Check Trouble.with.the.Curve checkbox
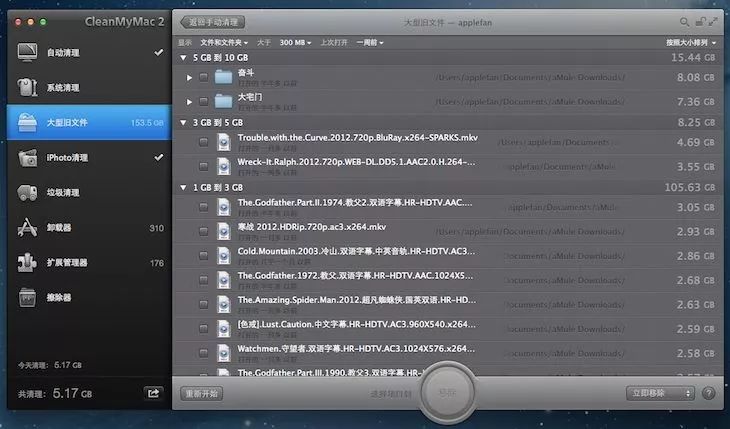The image size is (730, 429). coord(203,142)
